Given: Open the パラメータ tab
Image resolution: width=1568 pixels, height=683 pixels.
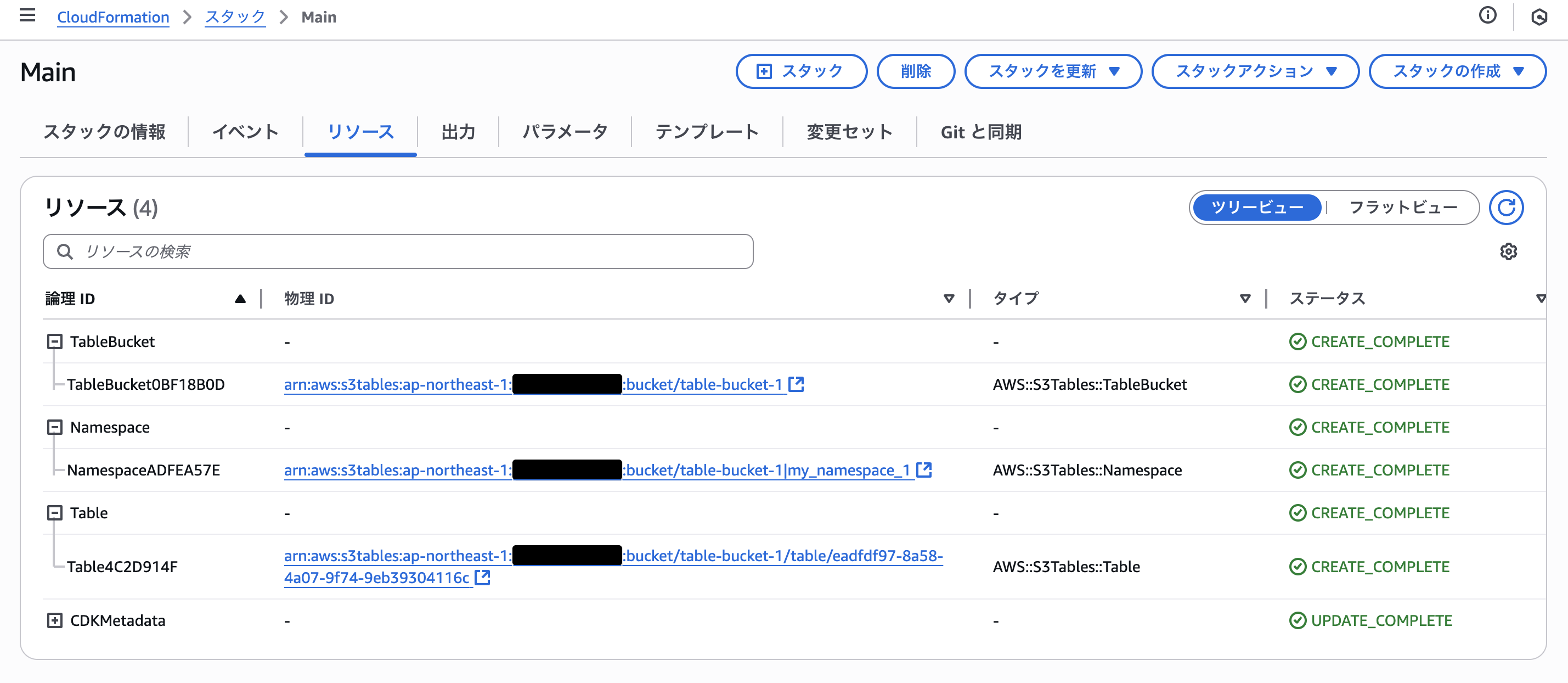Looking at the screenshot, I should pyautogui.click(x=565, y=132).
